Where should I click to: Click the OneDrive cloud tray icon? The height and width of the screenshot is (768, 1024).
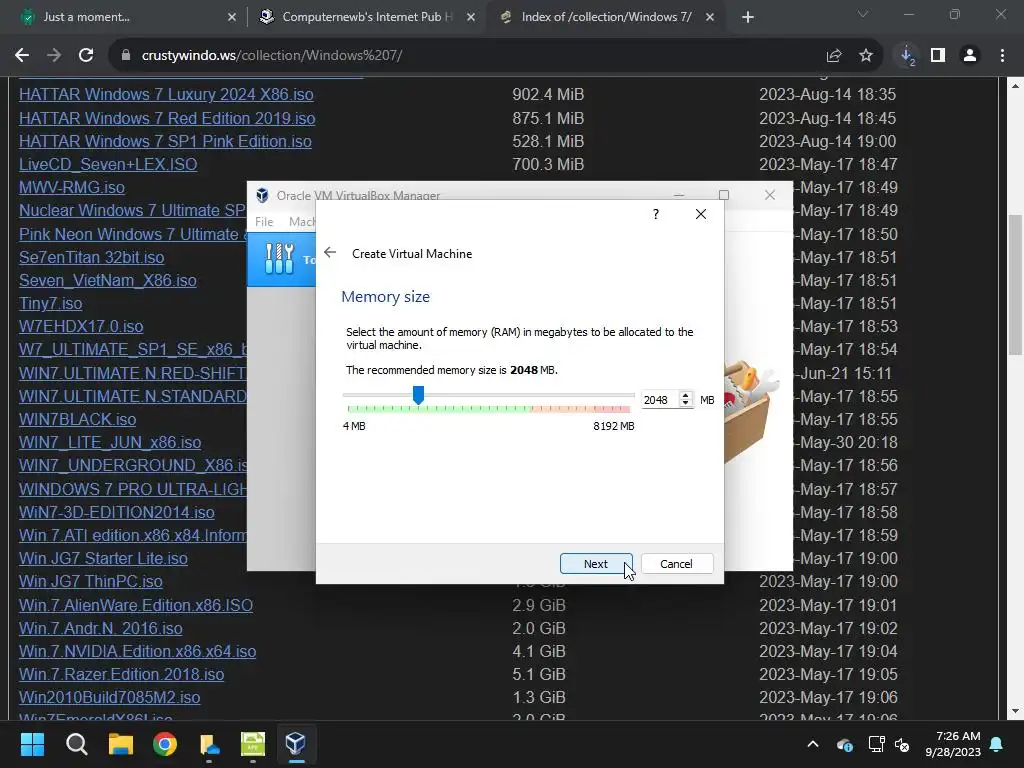(x=844, y=744)
